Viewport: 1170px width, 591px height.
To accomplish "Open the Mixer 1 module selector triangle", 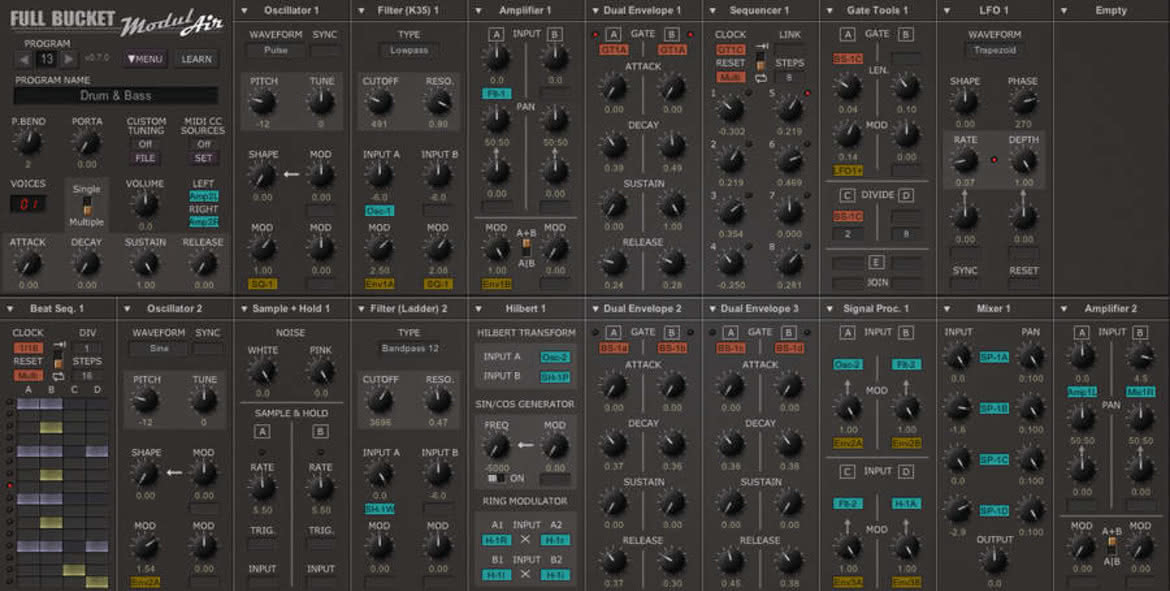I will pyautogui.click(x=947, y=308).
